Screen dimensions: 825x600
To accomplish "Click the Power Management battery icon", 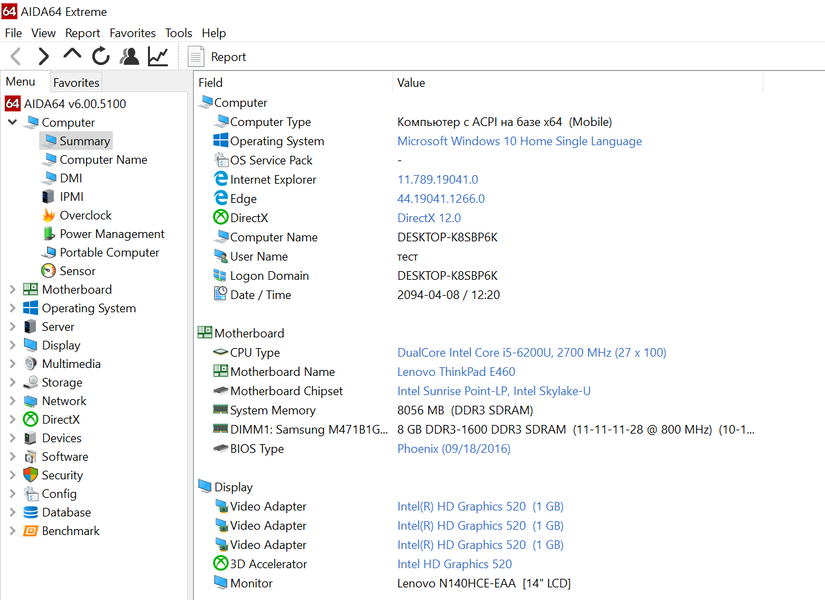I will coord(49,234).
